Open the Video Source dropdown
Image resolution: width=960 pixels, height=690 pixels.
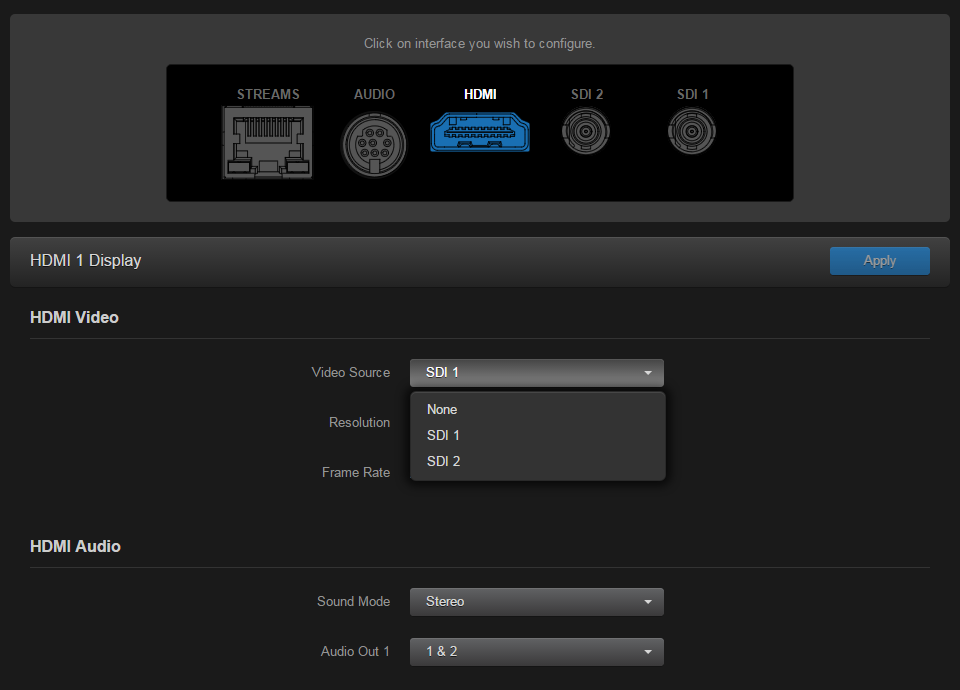coord(537,372)
